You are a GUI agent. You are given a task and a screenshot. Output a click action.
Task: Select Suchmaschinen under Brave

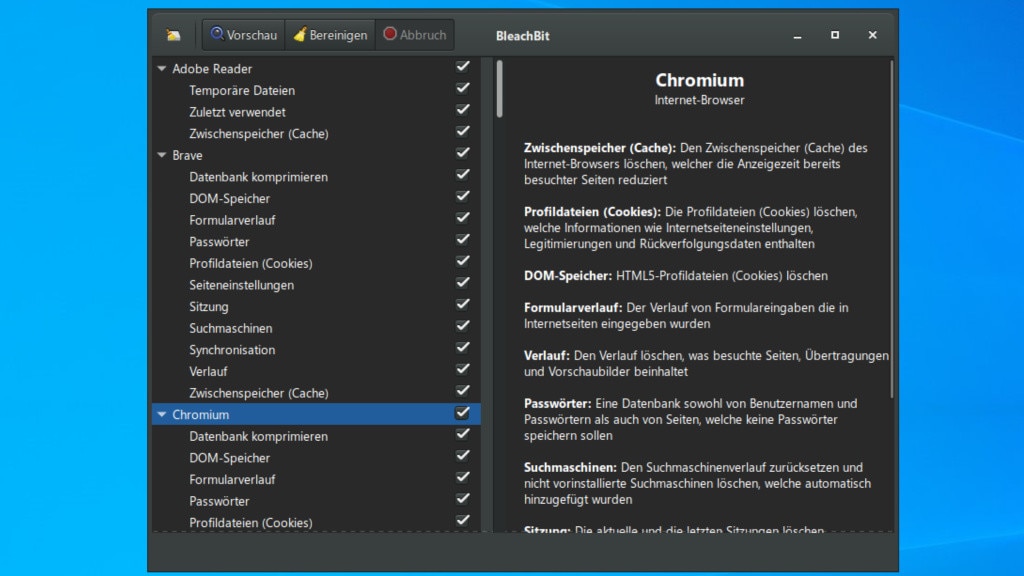click(316, 328)
